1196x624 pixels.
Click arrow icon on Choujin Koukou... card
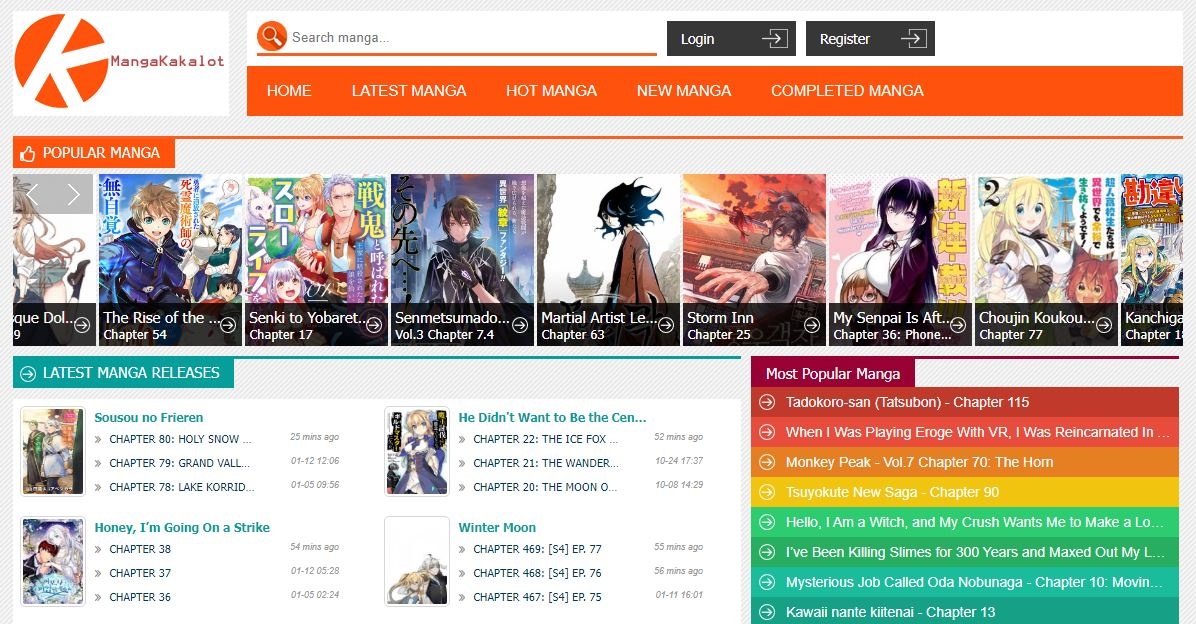tap(1104, 325)
